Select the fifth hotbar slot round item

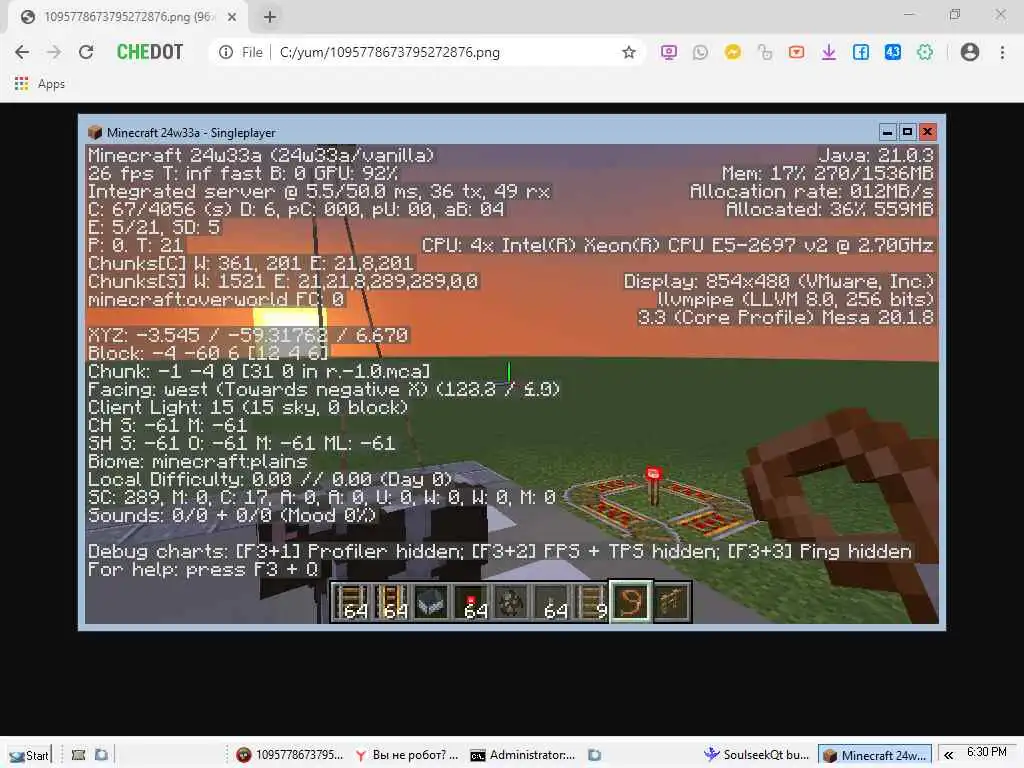pos(512,601)
